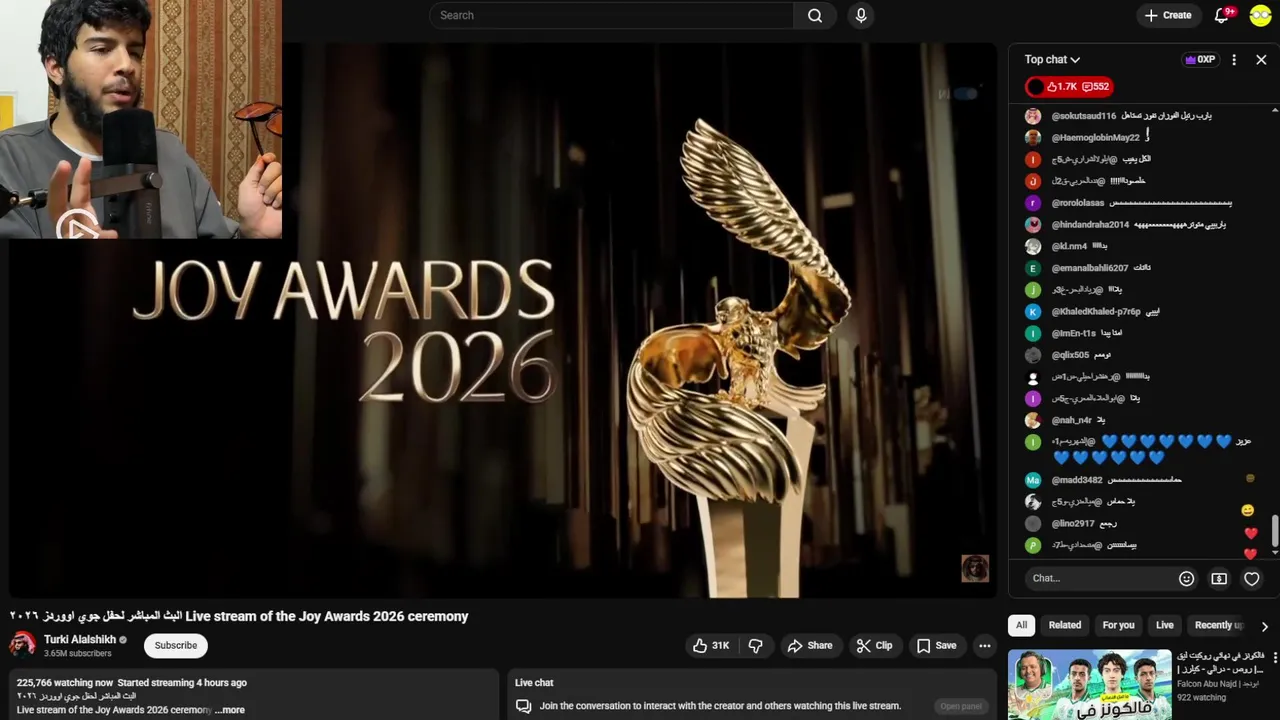Expand the Top chat mode dropdown
The height and width of the screenshot is (720, 1280).
click(1052, 60)
